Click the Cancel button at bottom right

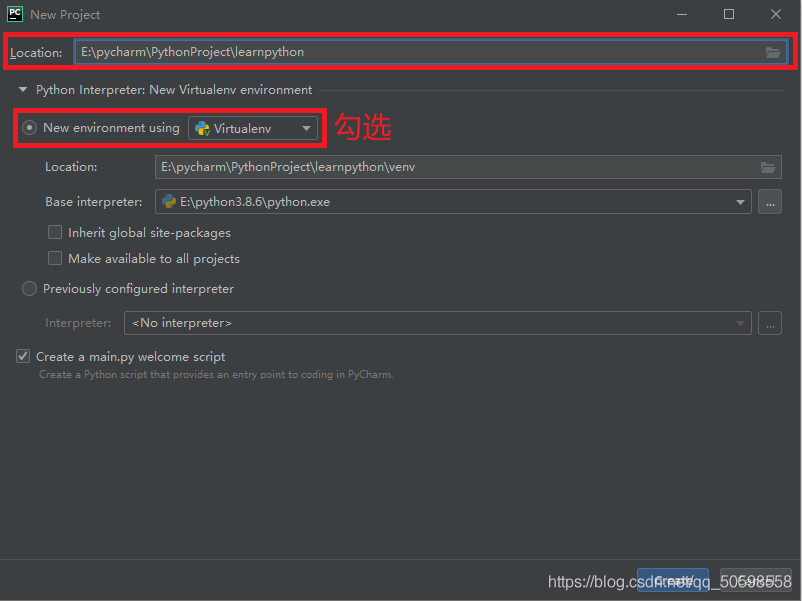click(x=755, y=580)
